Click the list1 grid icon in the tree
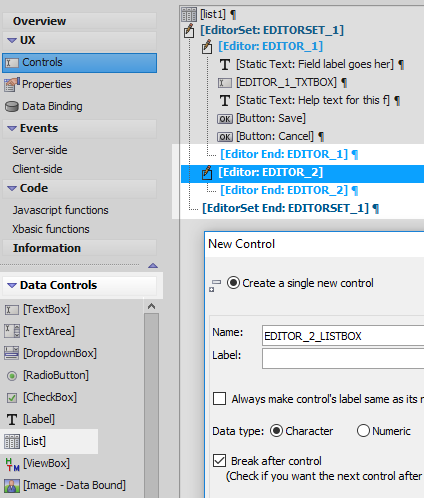The image size is (424, 498). pyautogui.click(x=189, y=15)
